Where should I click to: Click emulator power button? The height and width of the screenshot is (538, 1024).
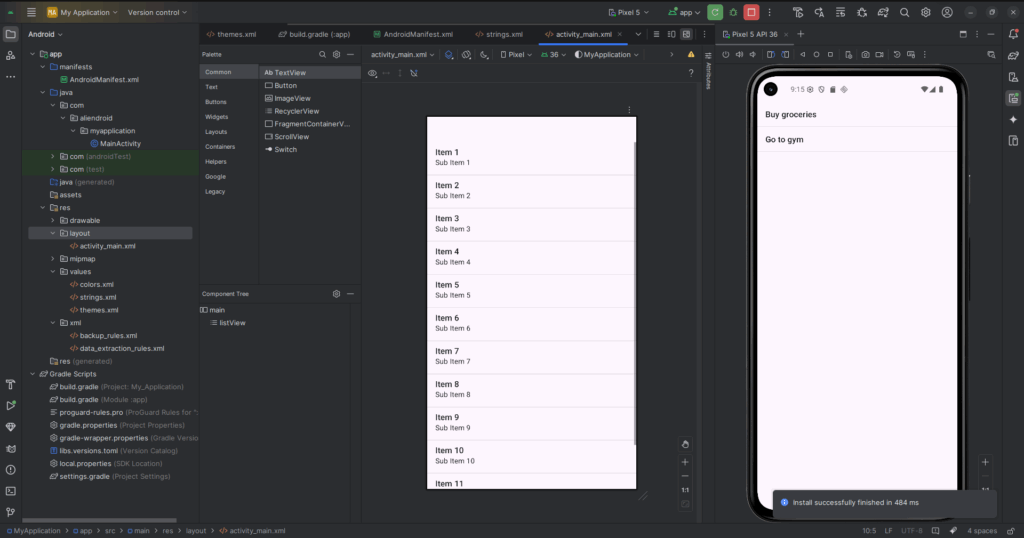[726, 55]
